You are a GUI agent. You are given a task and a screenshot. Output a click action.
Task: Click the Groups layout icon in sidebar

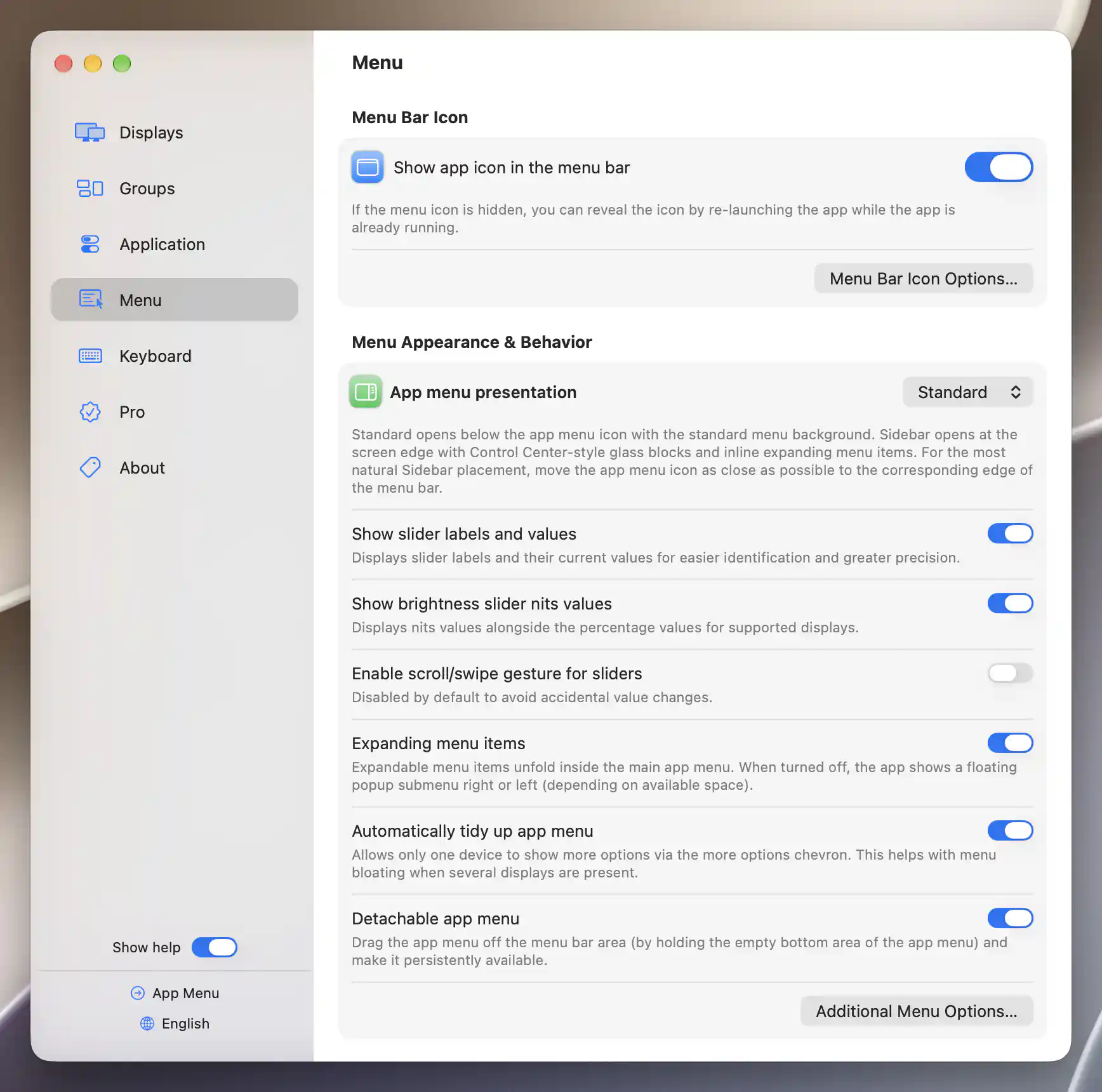90,189
